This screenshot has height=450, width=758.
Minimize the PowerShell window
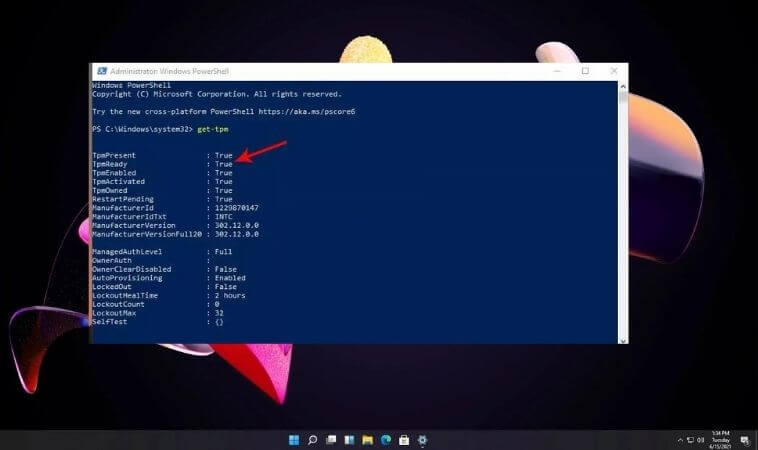[x=558, y=71]
